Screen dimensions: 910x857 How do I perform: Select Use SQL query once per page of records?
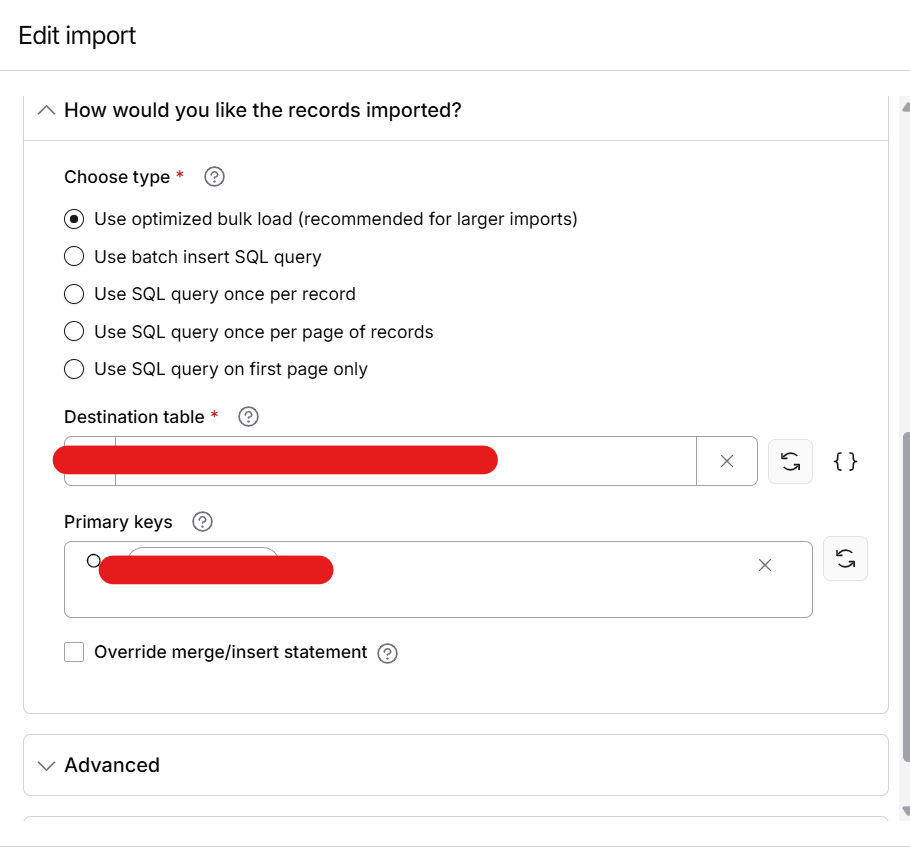[74, 331]
